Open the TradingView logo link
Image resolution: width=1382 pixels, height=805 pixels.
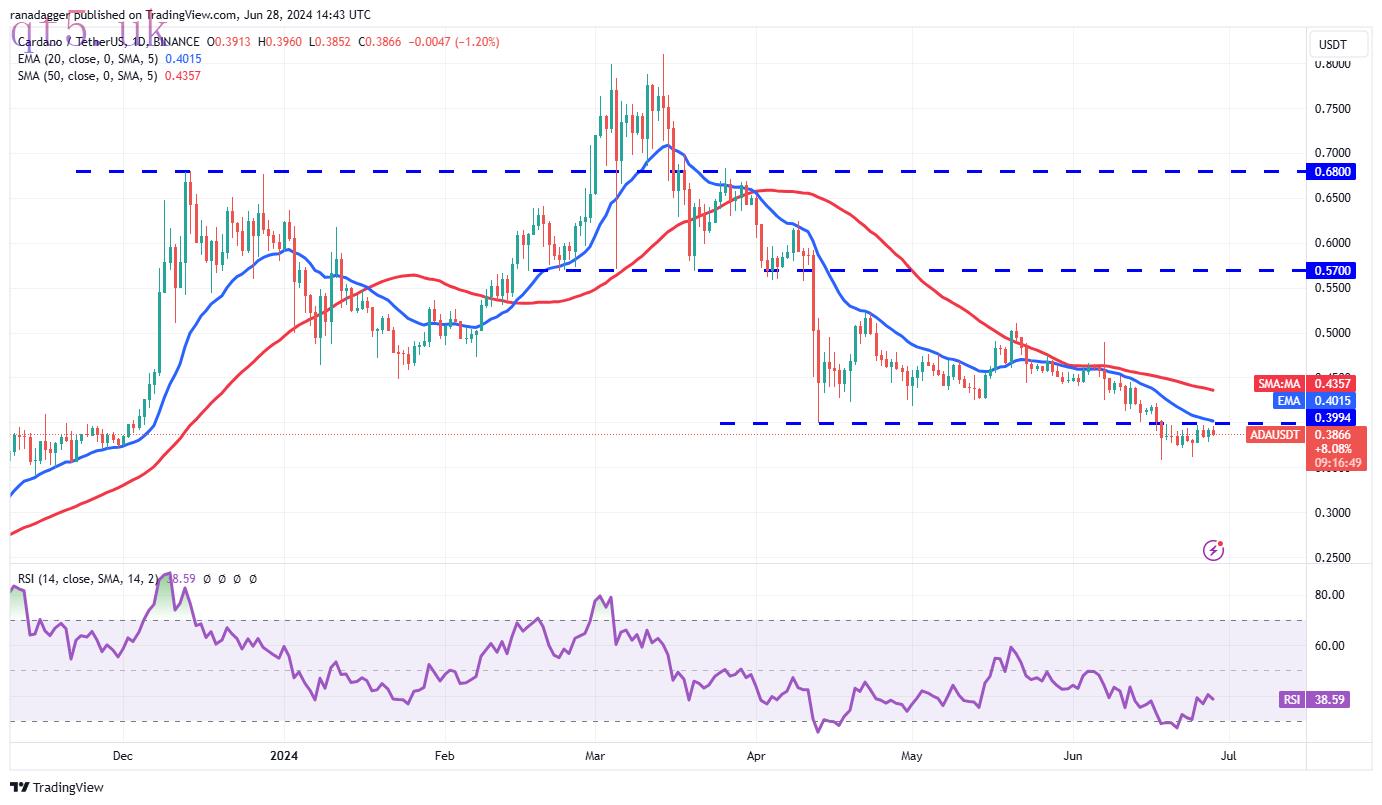(57, 787)
